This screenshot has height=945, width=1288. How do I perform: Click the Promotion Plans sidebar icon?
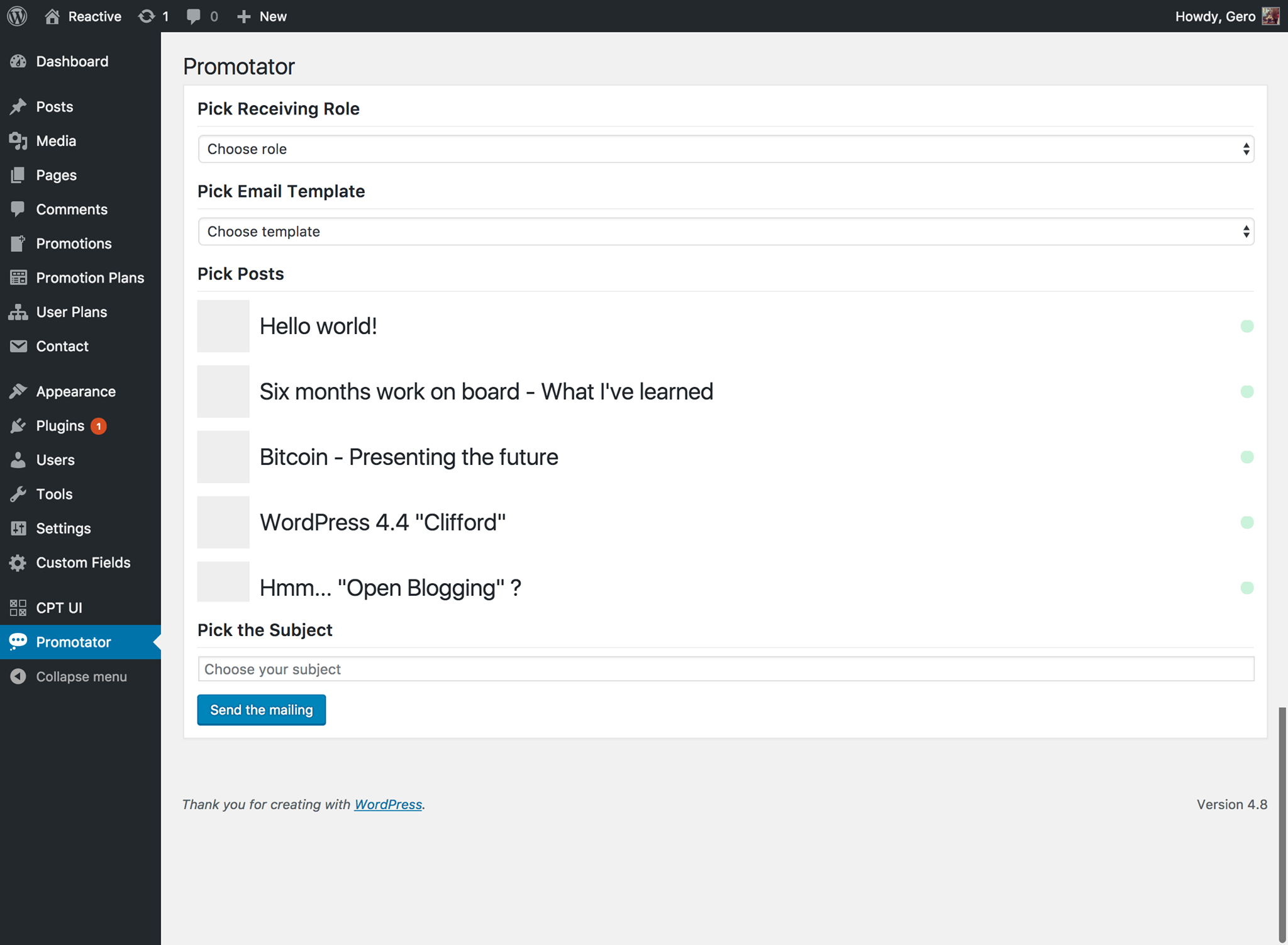pos(18,277)
